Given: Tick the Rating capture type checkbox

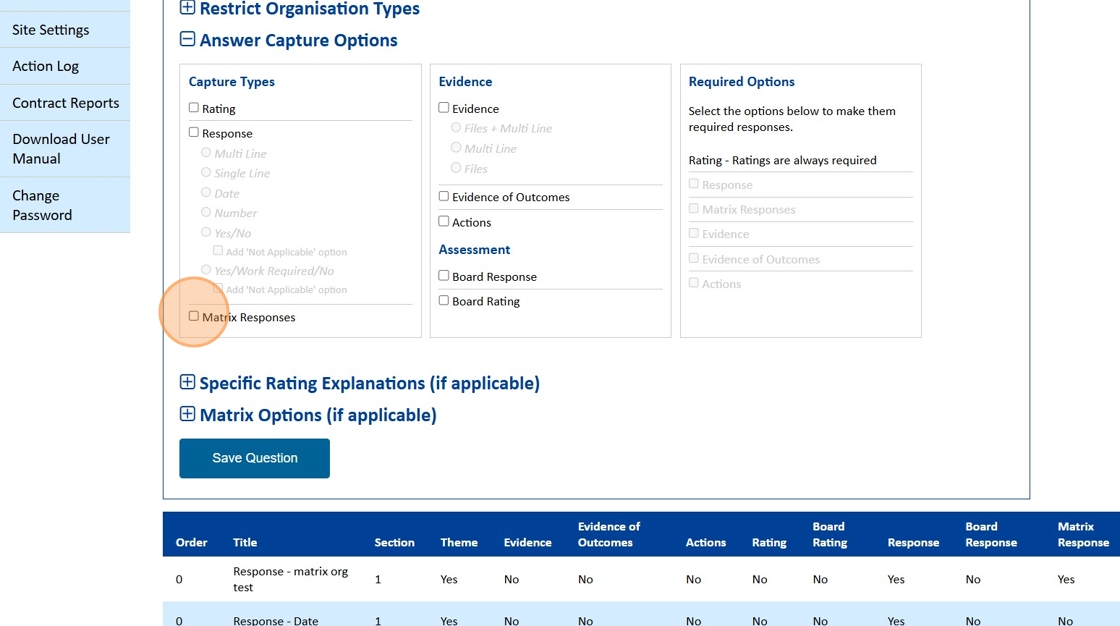Looking at the screenshot, I should pos(194,108).
